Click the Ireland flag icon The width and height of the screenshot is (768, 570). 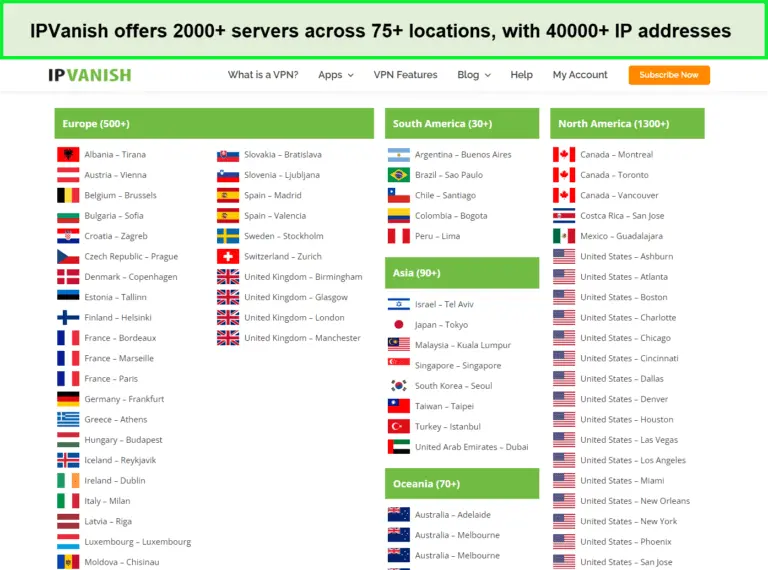(x=68, y=481)
